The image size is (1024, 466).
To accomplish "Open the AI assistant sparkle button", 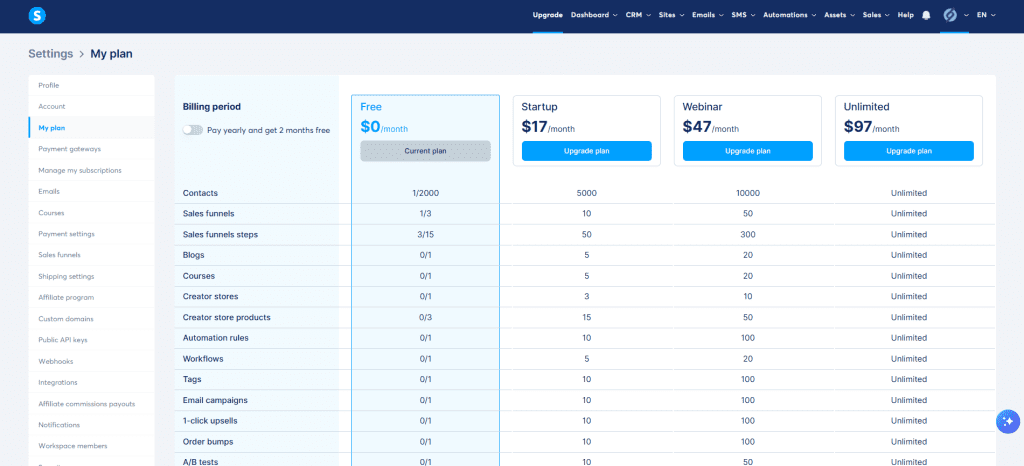I will coord(1008,422).
